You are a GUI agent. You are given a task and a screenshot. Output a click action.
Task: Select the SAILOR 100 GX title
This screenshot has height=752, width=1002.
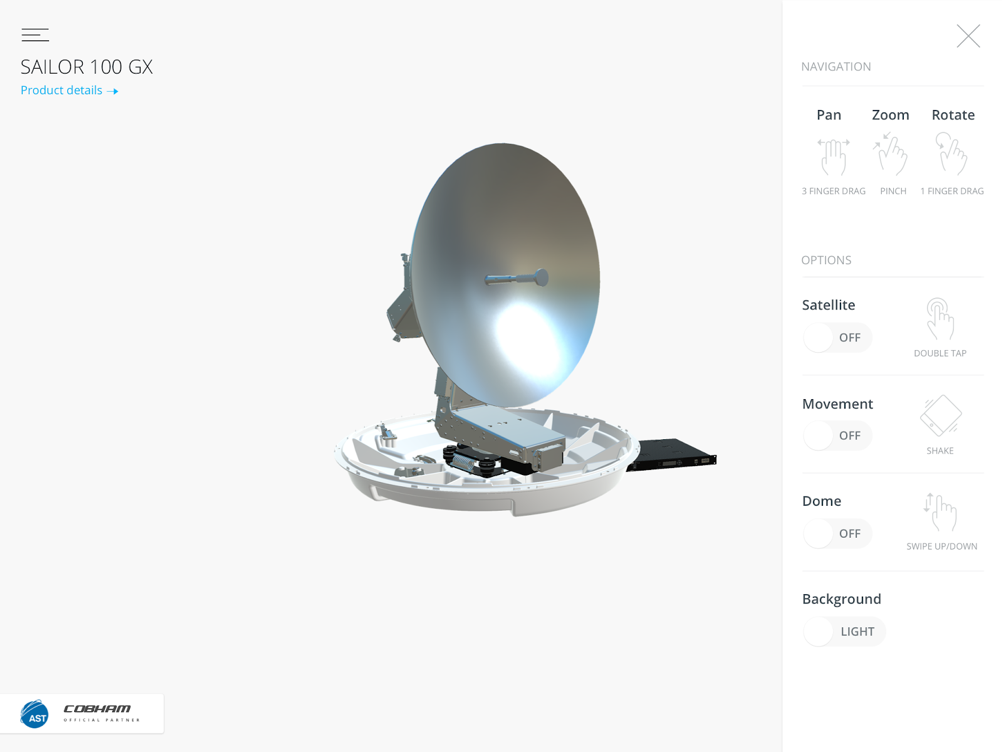click(86, 67)
